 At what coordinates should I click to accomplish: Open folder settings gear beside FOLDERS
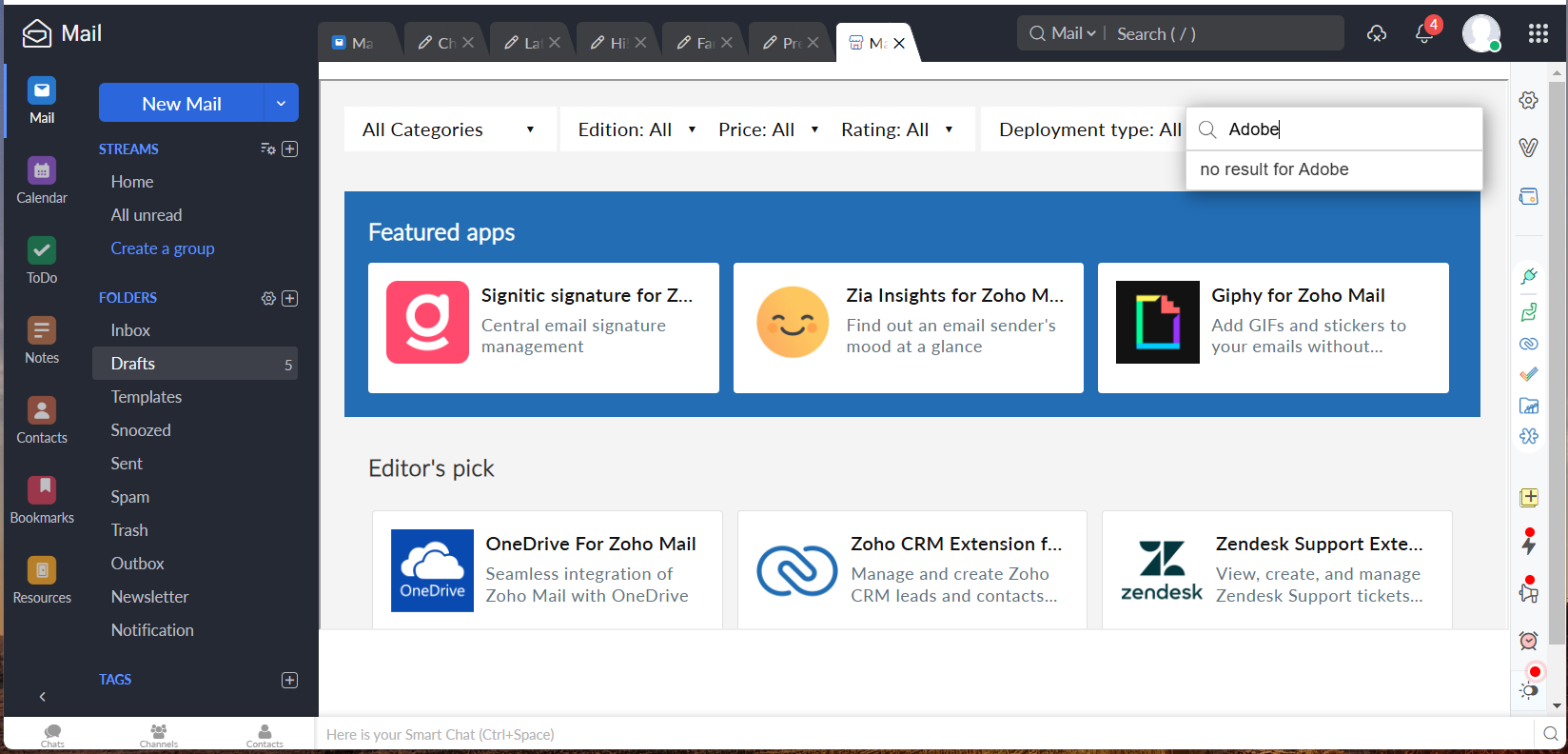(x=268, y=298)
